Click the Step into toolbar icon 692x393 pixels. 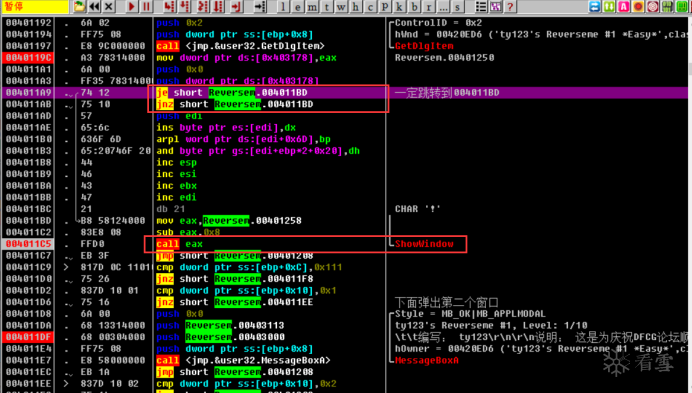[169, 7]
